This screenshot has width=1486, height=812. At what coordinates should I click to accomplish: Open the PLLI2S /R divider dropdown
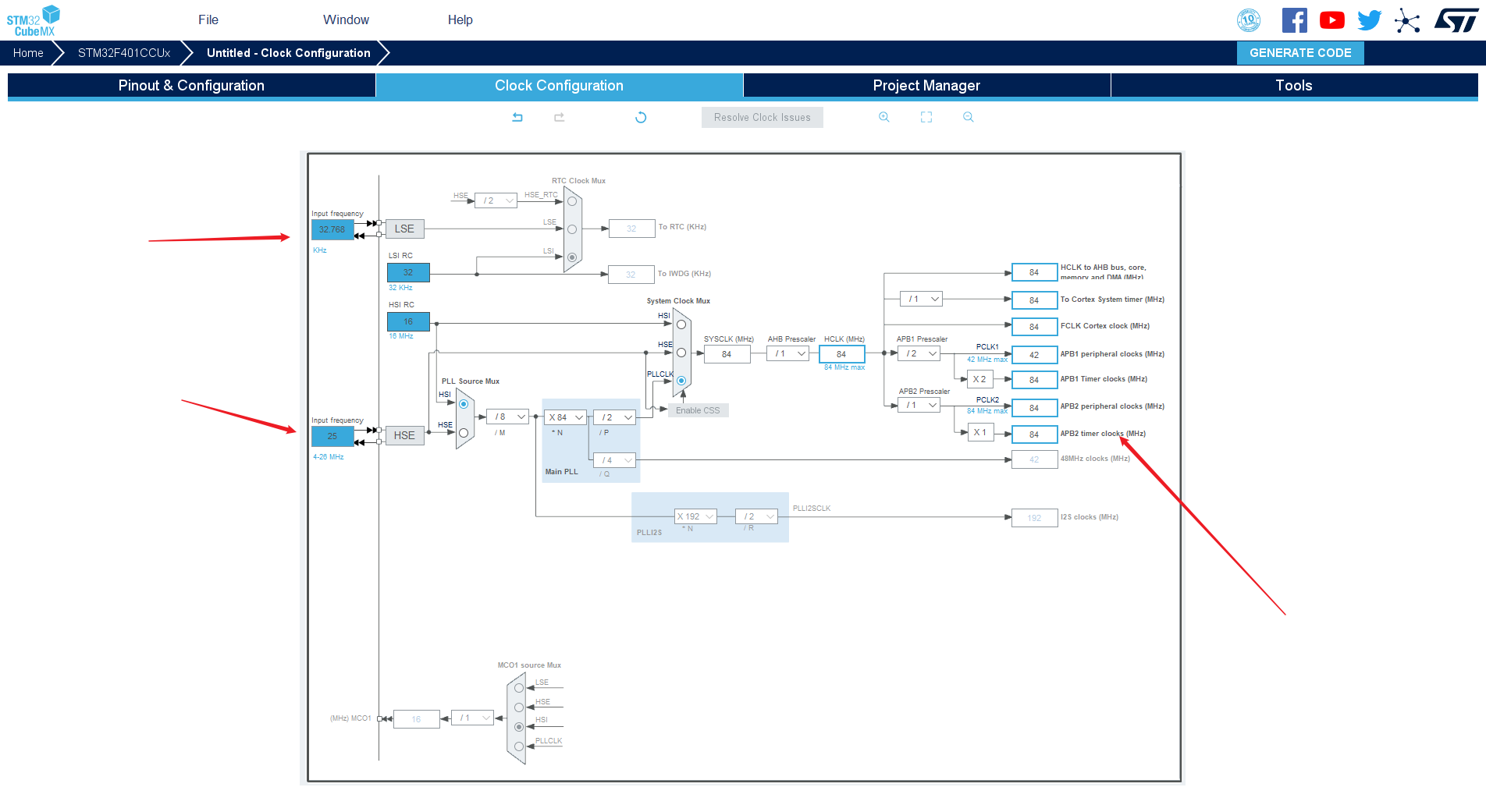[757, 516]
